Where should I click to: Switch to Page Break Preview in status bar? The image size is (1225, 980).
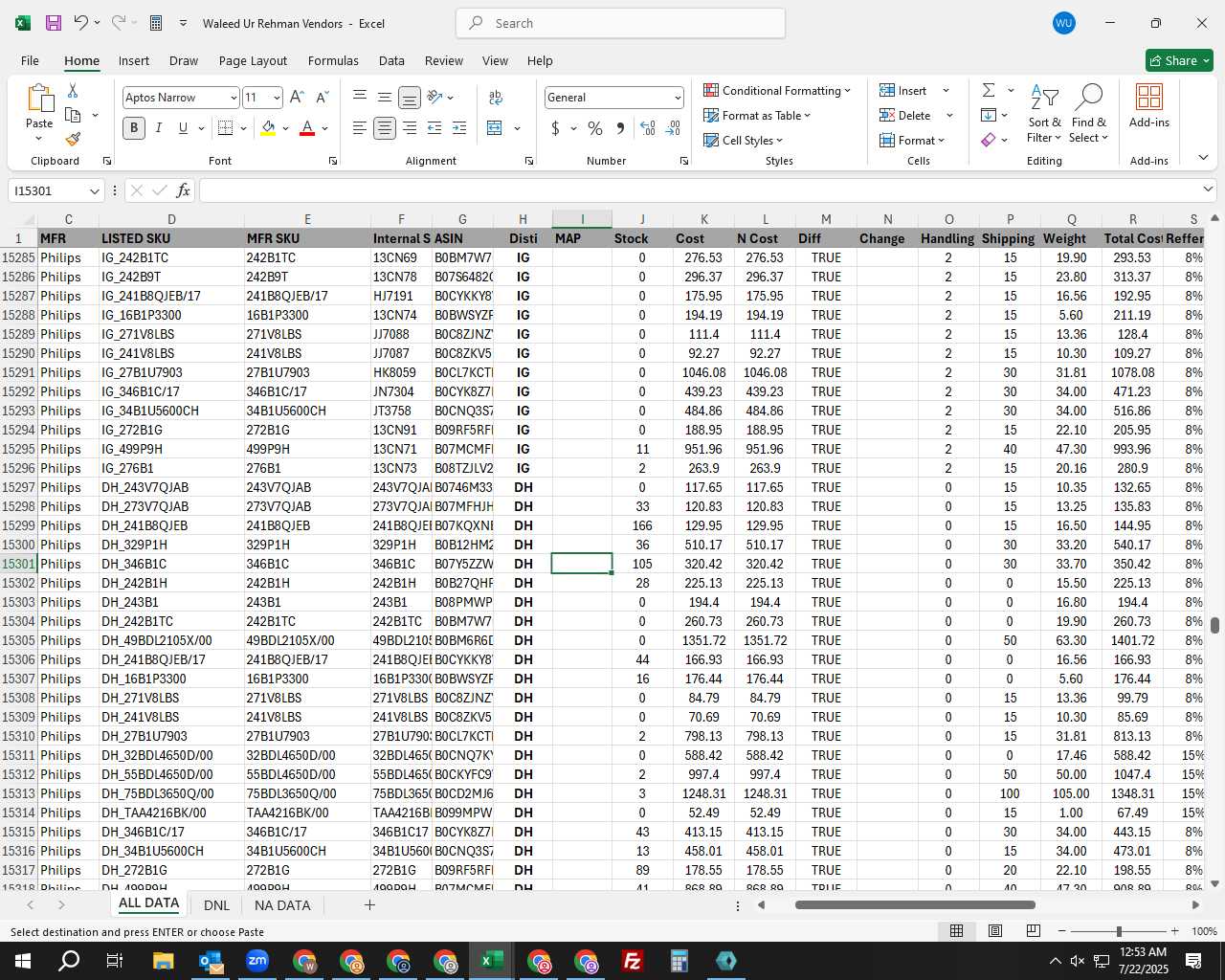pyautogui.click(x=1034, y=931)
